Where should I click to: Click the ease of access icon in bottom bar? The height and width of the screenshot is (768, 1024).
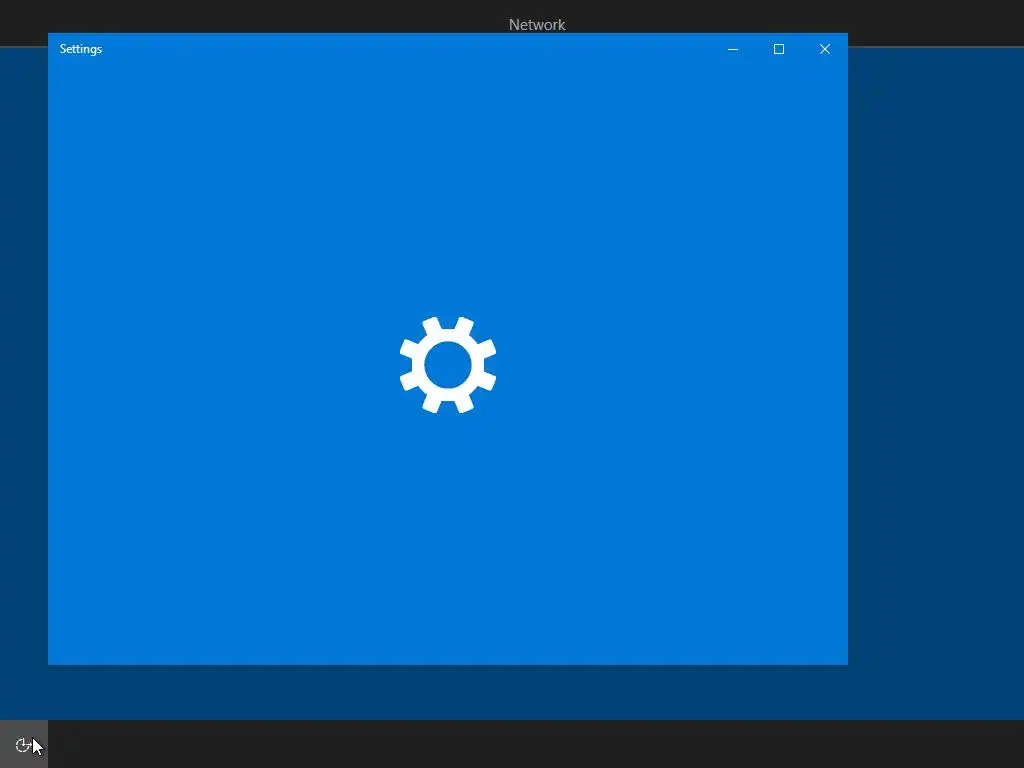pyautogui.click(x=24, y=744)
